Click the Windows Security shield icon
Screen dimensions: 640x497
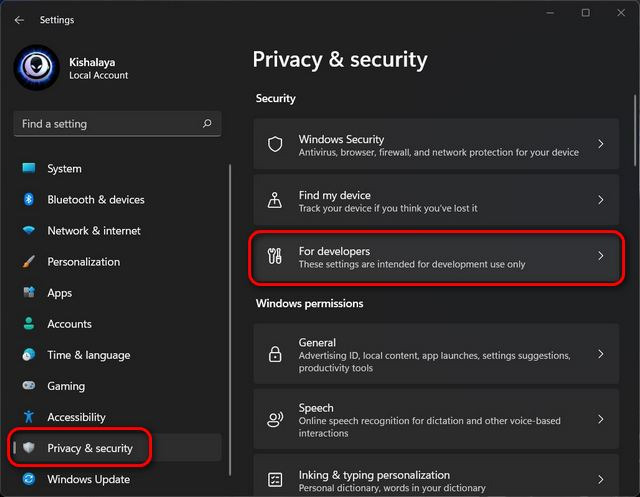pyautogui.click(x=275, y=144)
